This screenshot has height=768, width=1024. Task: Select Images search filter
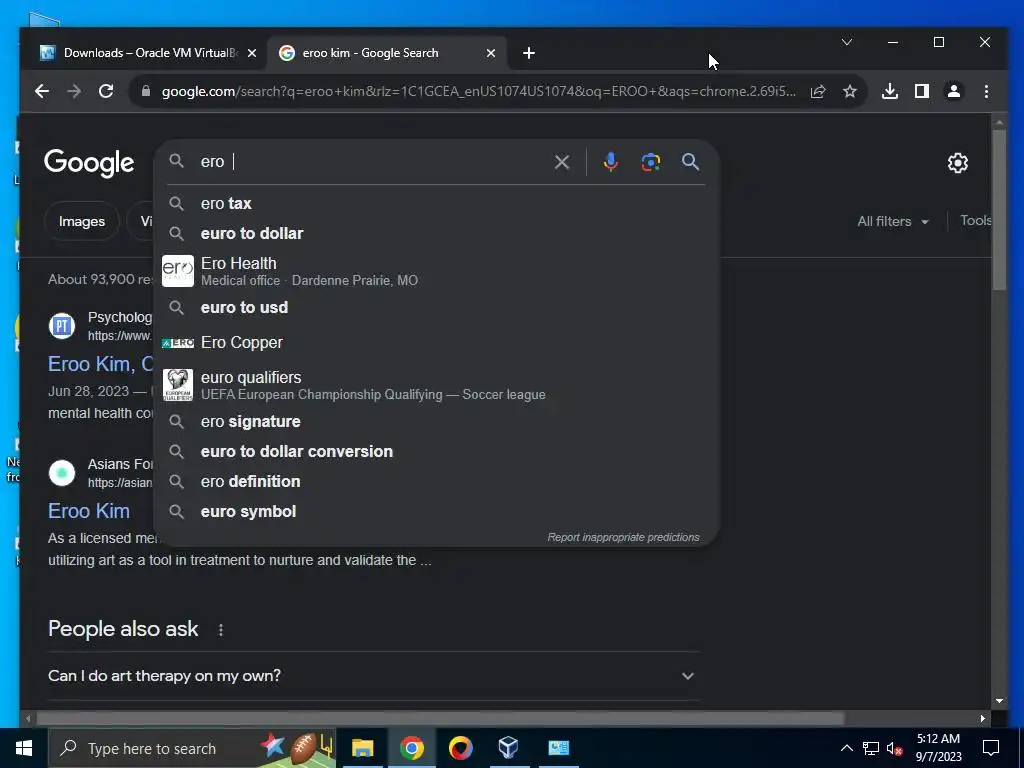pyautogui.click(x=82, y=221)
